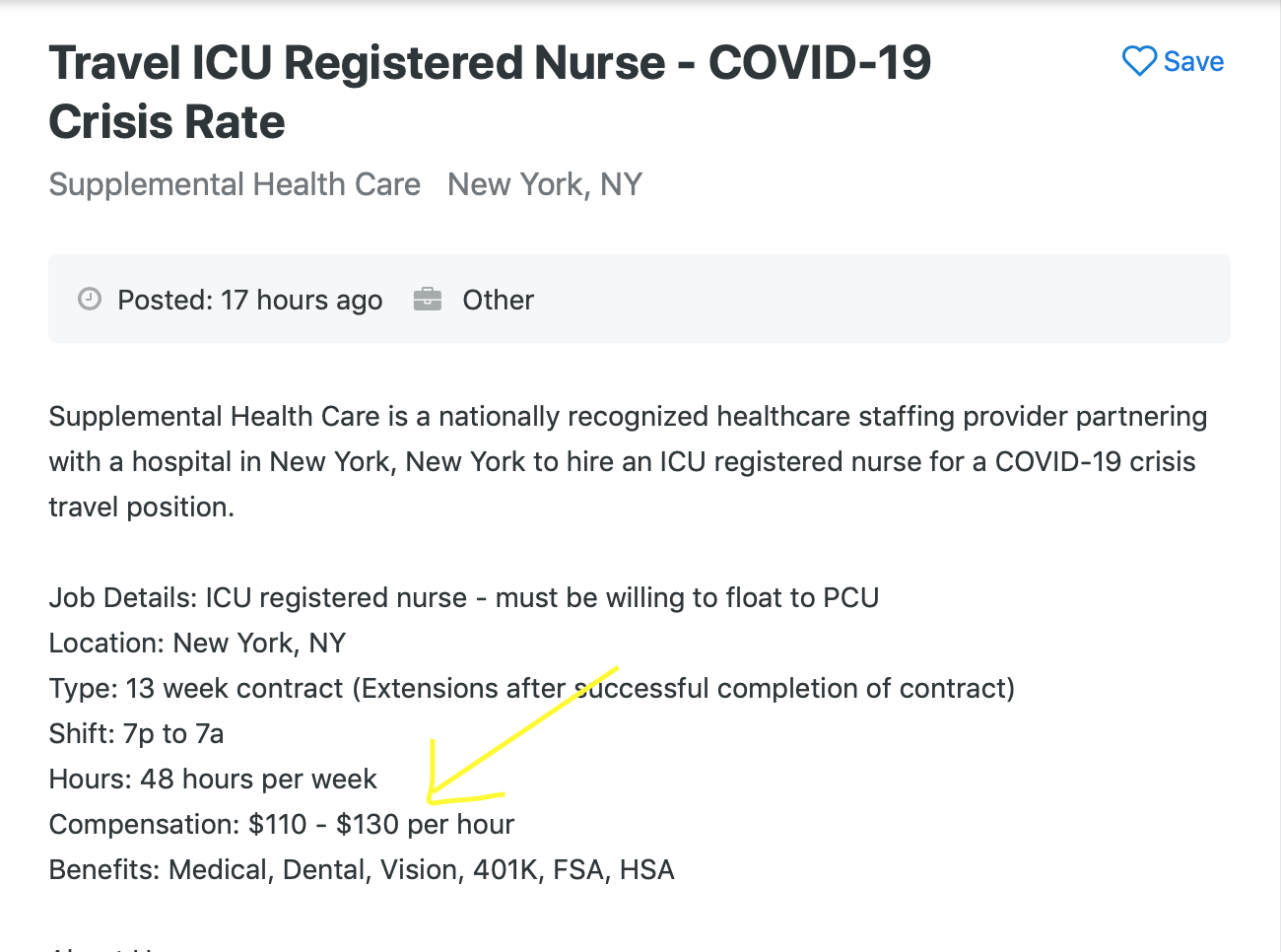1281x952 pixels.
Task: Click the Hours: 48 hours per week line
Action: point(213,779)
